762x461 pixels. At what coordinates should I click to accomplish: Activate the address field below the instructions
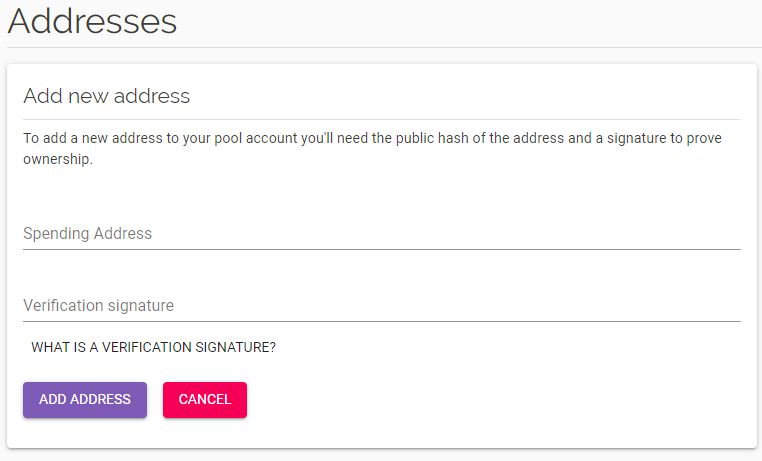pyautogui.click(x=381, y=234)
